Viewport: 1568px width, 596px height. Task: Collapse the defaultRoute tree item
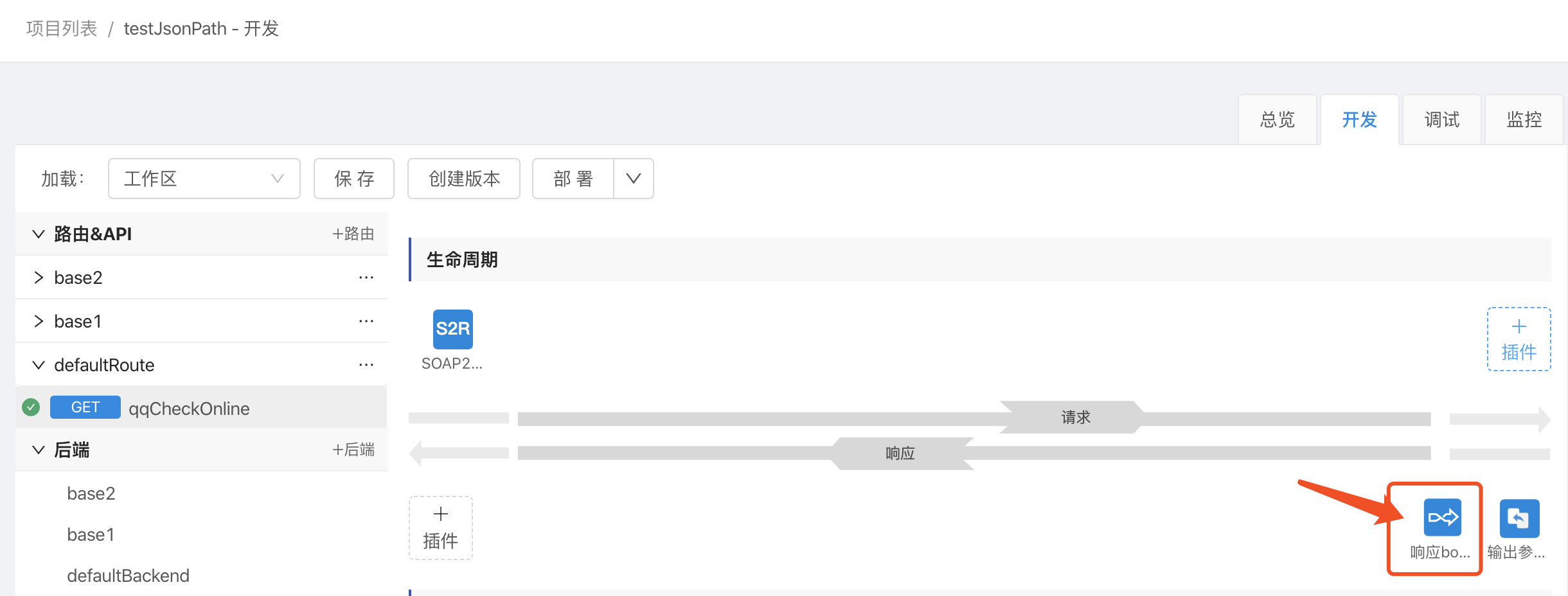pos(39,365)
